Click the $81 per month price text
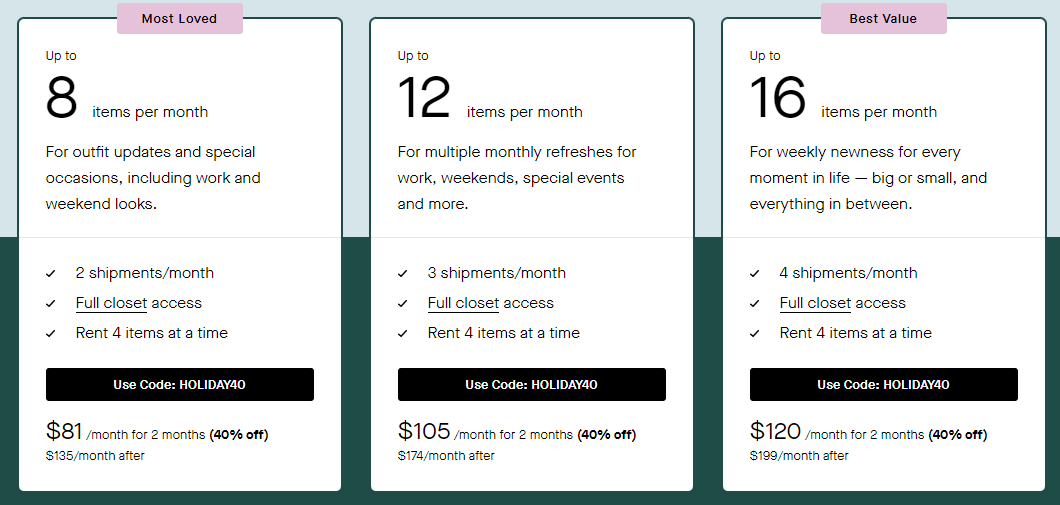The height and width of the screenshot is (505, 1060). pos(64,431)
